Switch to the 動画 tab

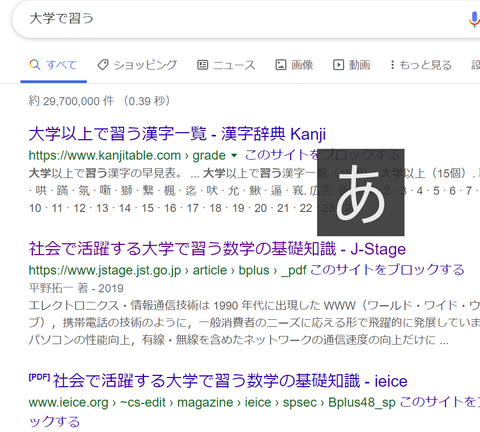pyautogui.click(x=352, y=65)
